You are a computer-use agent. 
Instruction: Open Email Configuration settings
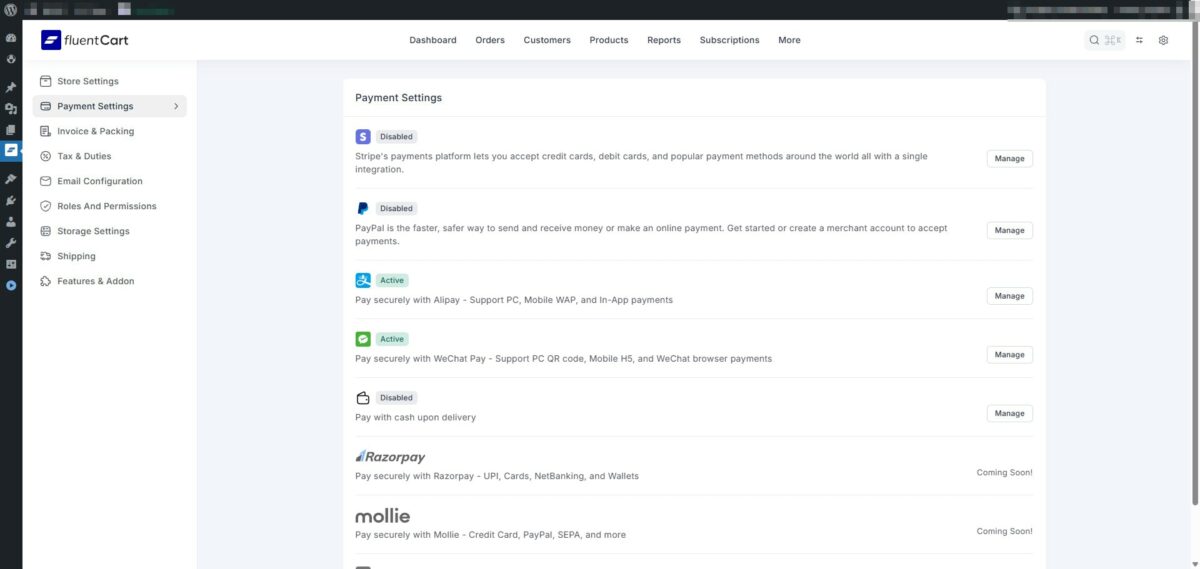coord(99,181)
